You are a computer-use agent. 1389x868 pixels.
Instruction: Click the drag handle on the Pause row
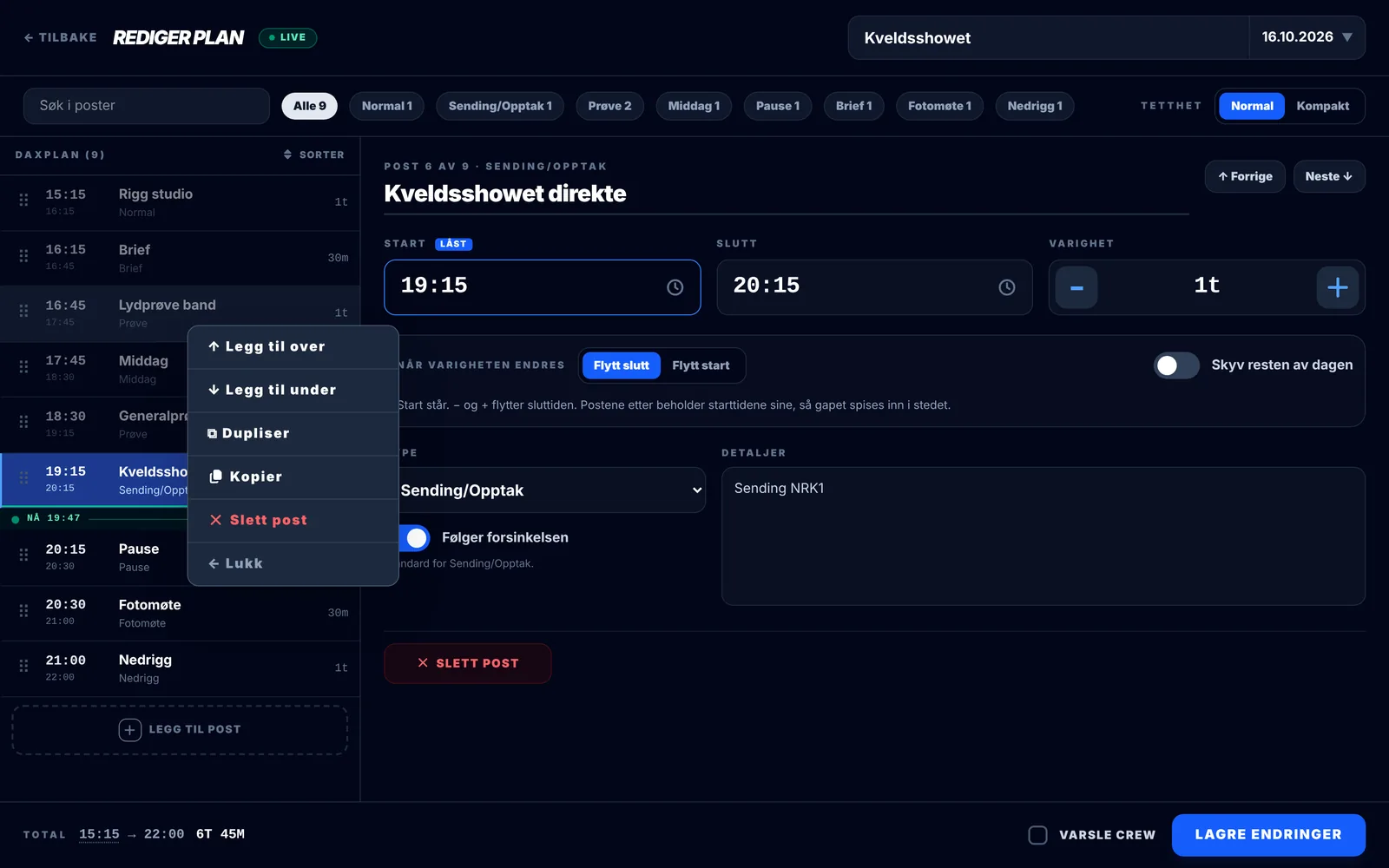point(23,556)
